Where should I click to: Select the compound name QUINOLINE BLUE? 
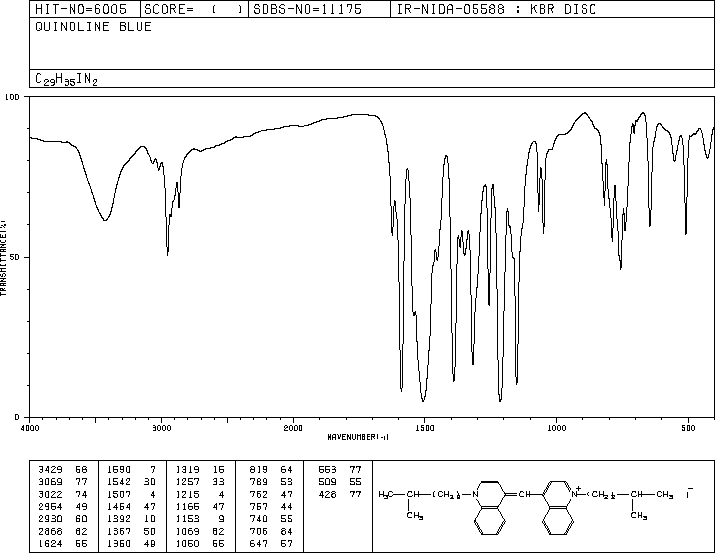point(93,27)
